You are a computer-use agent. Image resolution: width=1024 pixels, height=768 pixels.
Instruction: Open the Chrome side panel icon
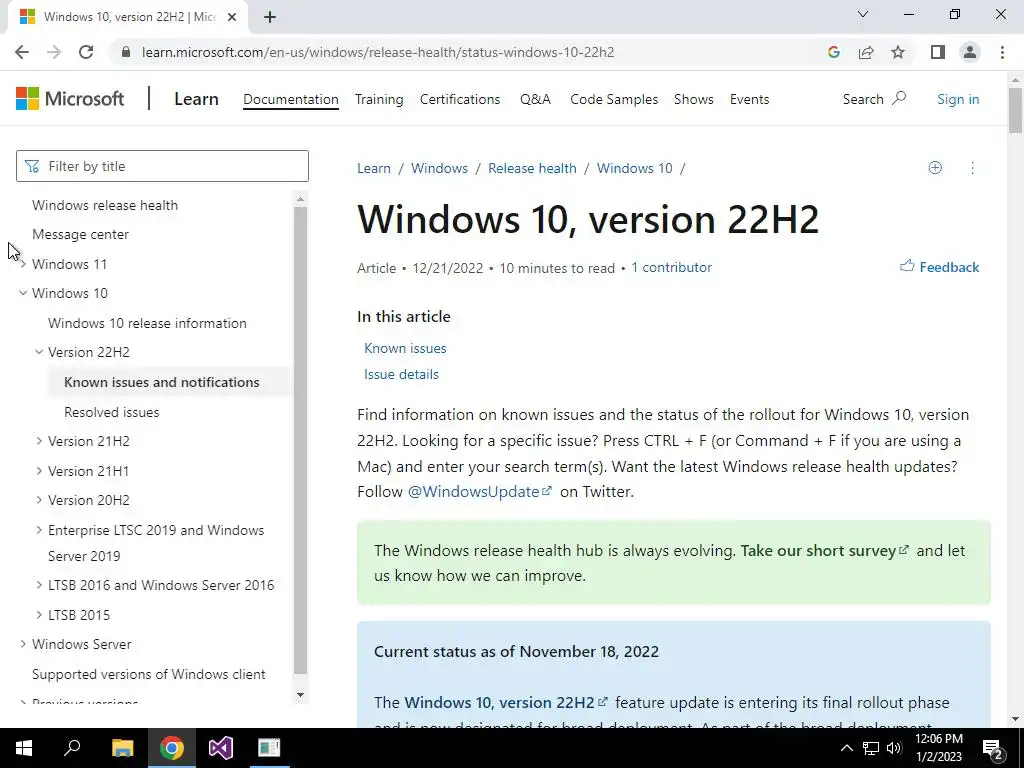938,52
